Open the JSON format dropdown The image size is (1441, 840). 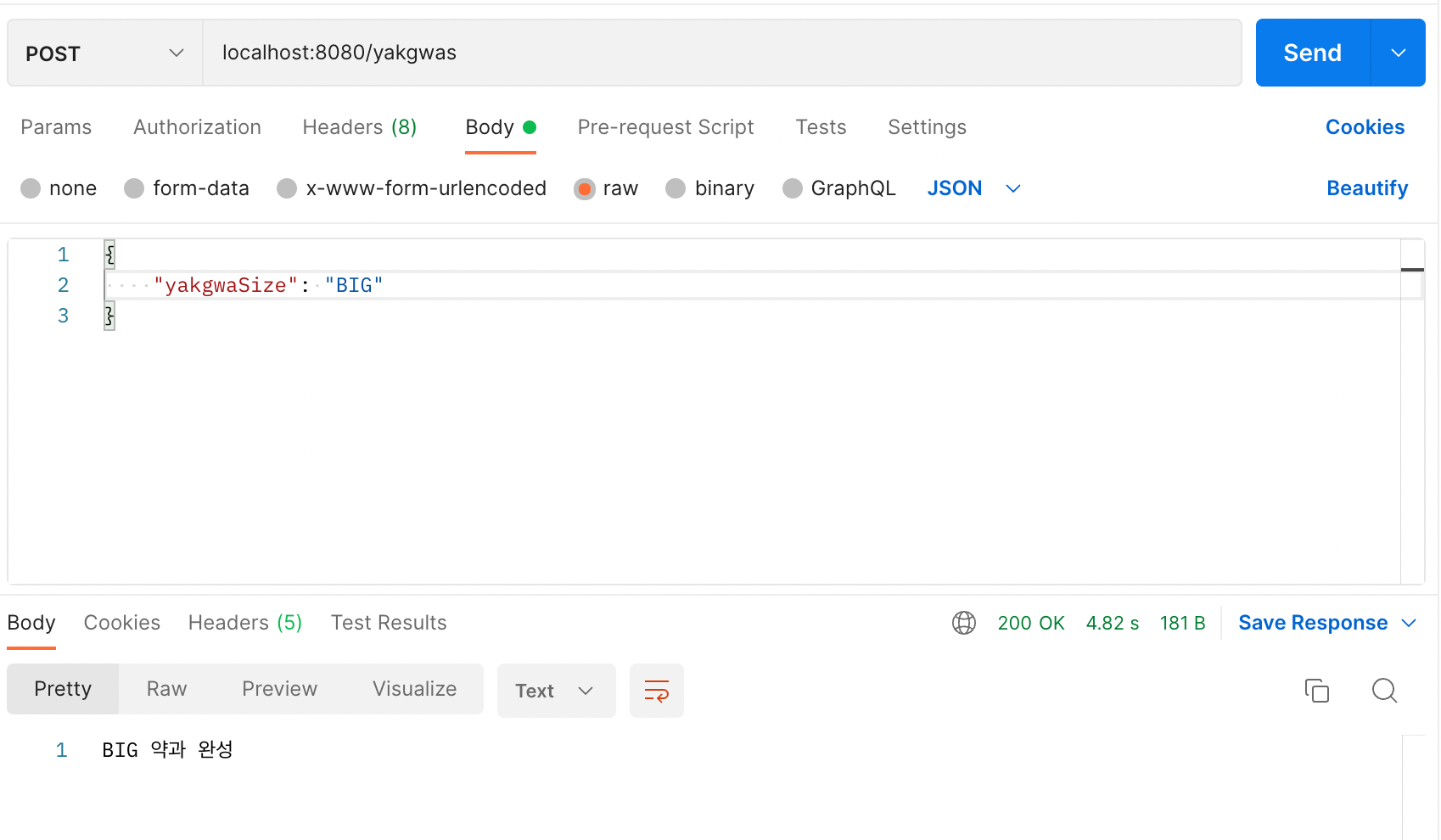pos(974,188)
